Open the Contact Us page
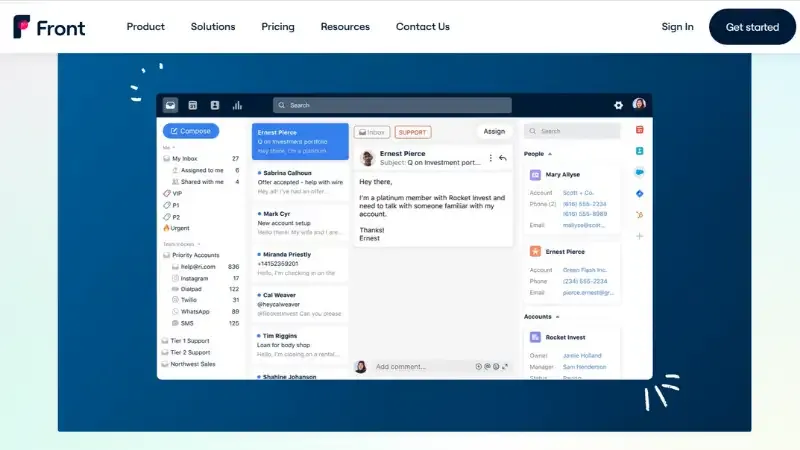 coord(422,27)
